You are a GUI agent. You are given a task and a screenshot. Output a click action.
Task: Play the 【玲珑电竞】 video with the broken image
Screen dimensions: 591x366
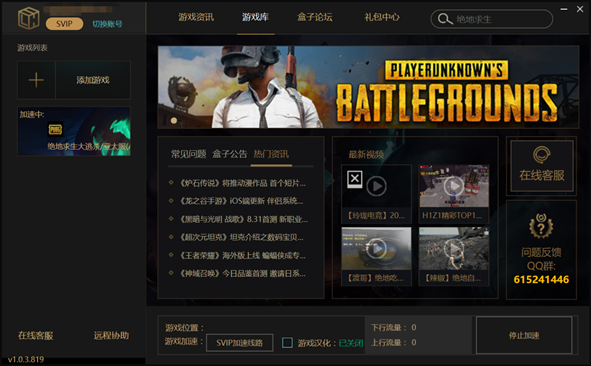coord(376,186)
